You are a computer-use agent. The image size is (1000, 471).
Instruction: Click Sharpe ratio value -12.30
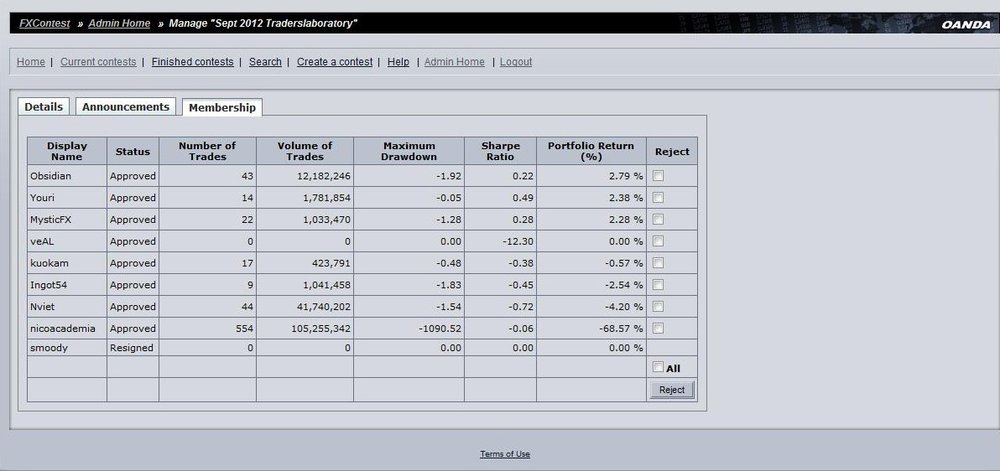(x=517, y=241)
